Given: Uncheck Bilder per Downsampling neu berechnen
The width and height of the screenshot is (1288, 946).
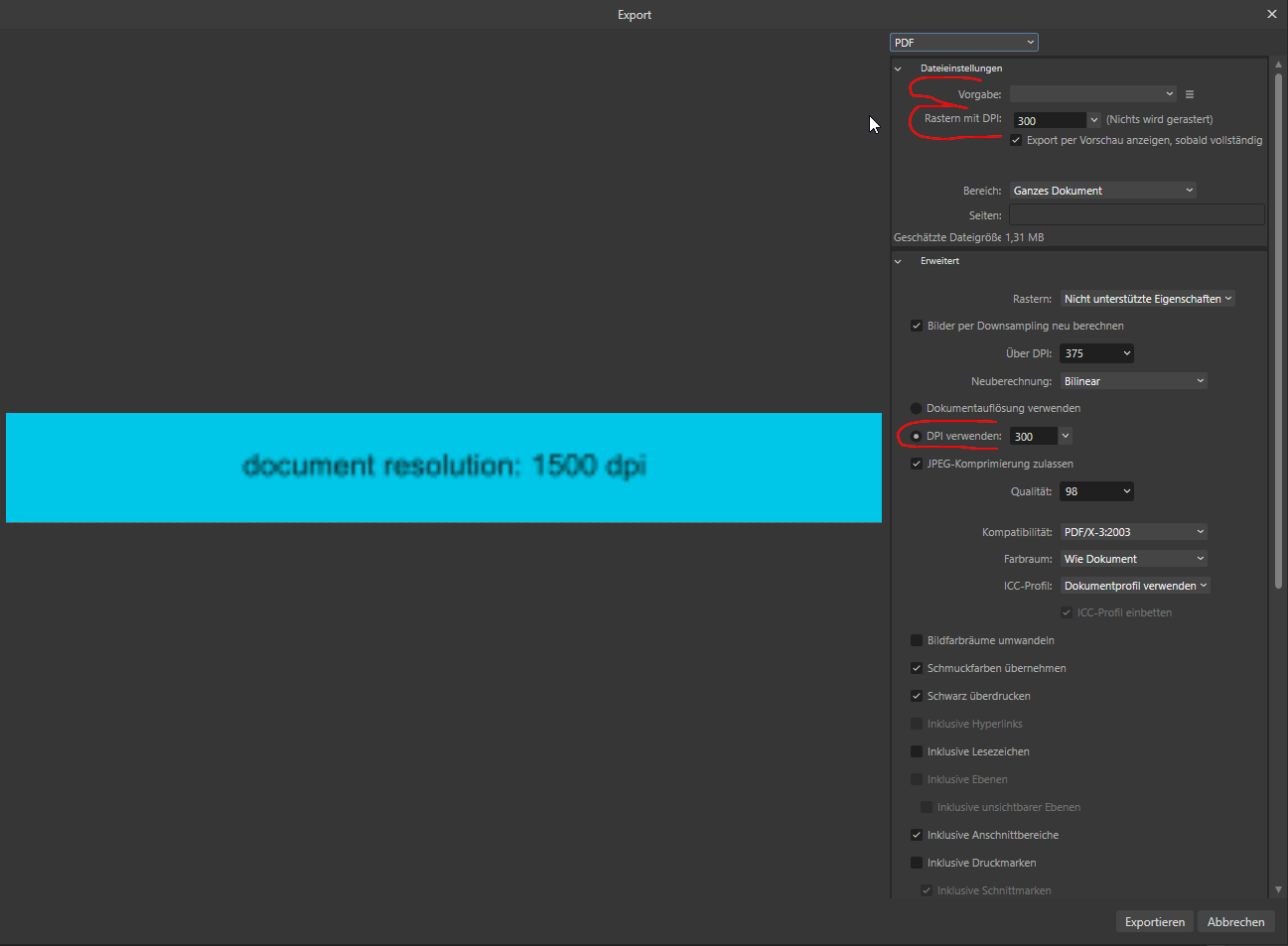Looking at the screenshot, I should (x=917, y=326).
